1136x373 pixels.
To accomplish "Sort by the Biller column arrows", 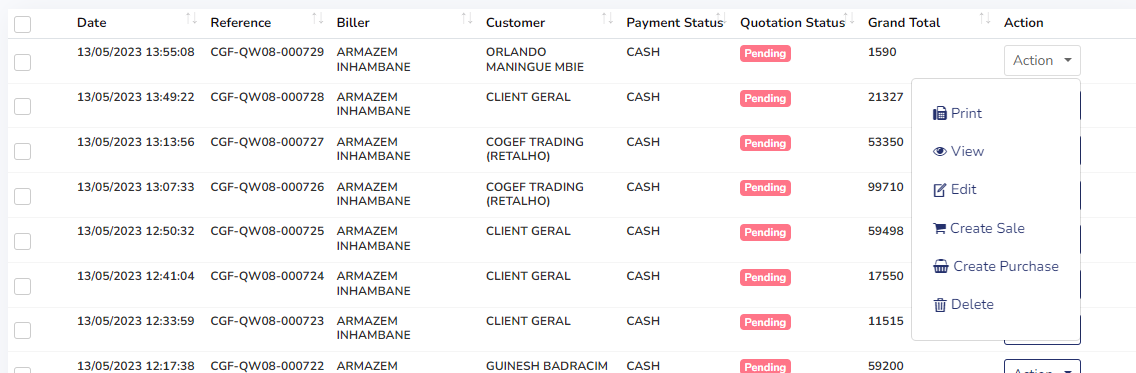I will click(467, 19).
